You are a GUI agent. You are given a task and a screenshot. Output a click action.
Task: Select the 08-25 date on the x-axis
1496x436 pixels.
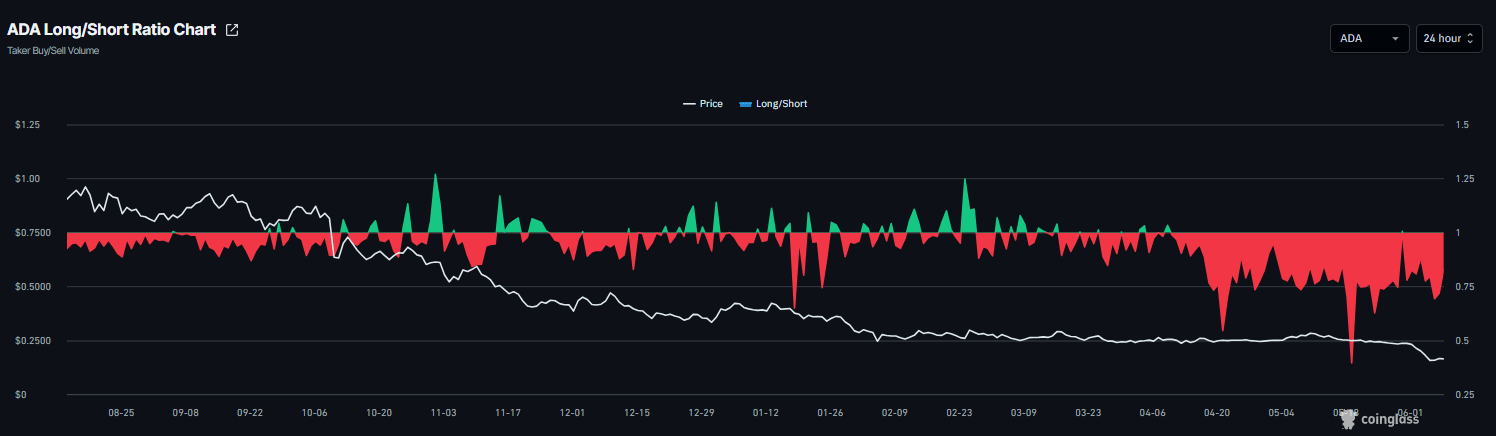[121, 412]
